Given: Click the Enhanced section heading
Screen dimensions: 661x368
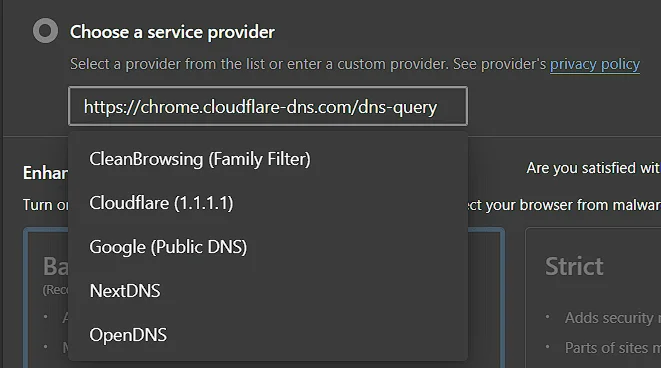Looking at the screenshot, I should coord(46,173).
